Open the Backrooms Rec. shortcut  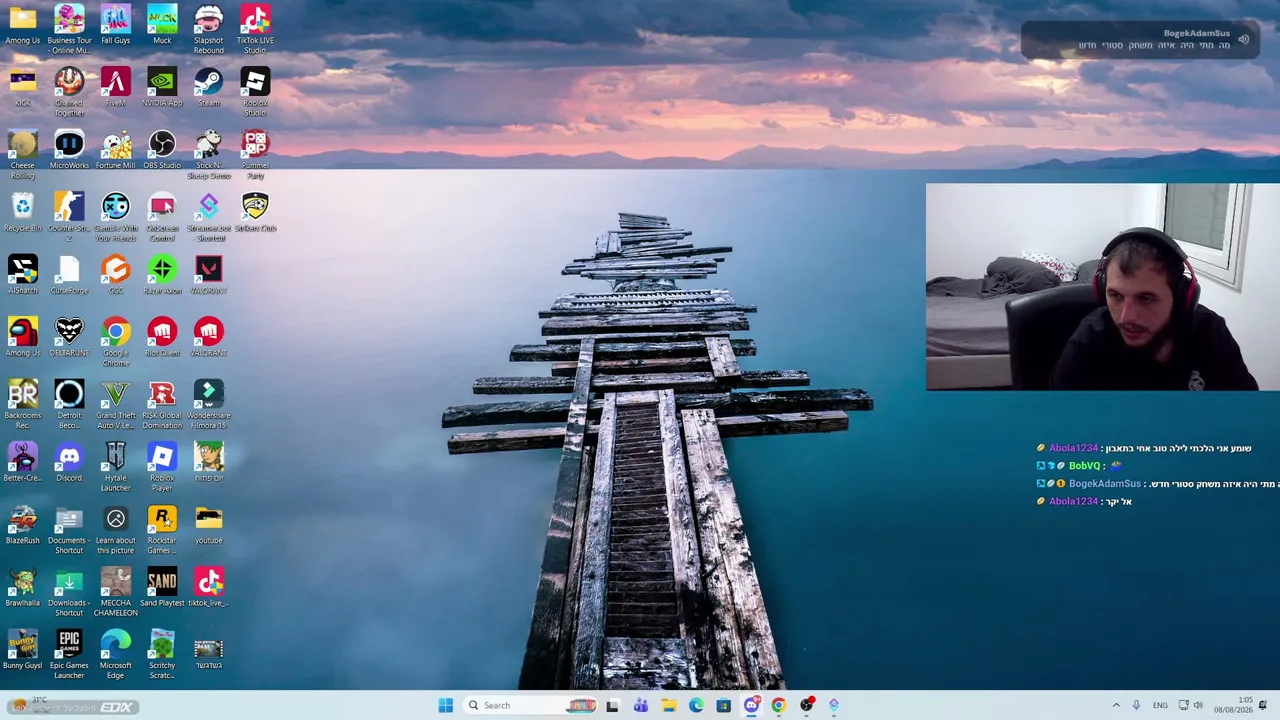pos(22,405)
